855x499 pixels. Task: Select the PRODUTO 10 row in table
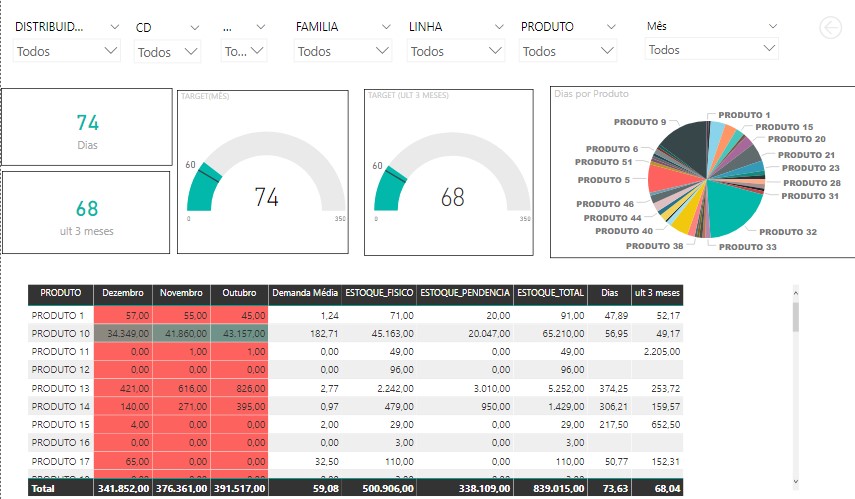(62, 333)
